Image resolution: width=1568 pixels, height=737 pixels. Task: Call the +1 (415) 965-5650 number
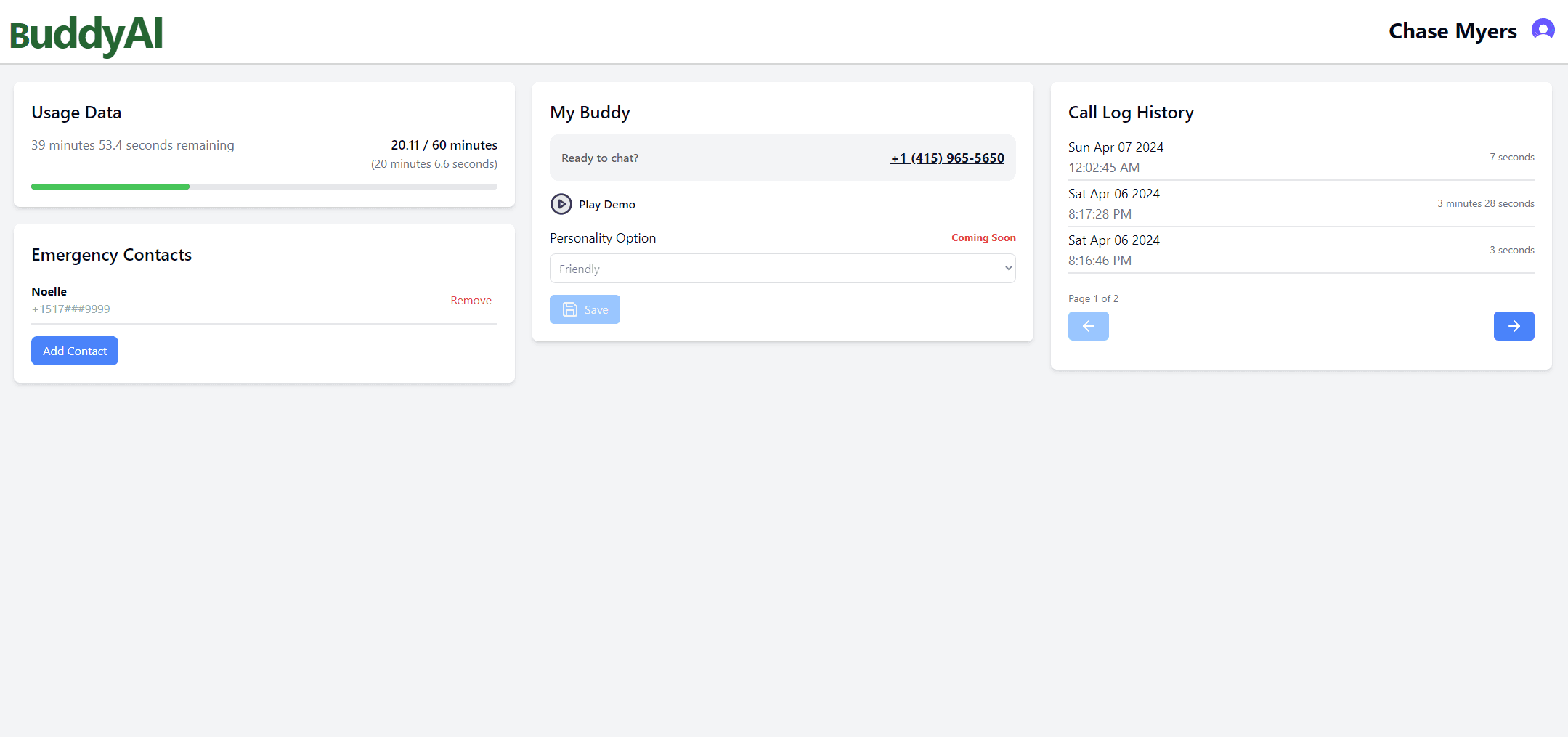pyautogui.click(x=946, y=158)
